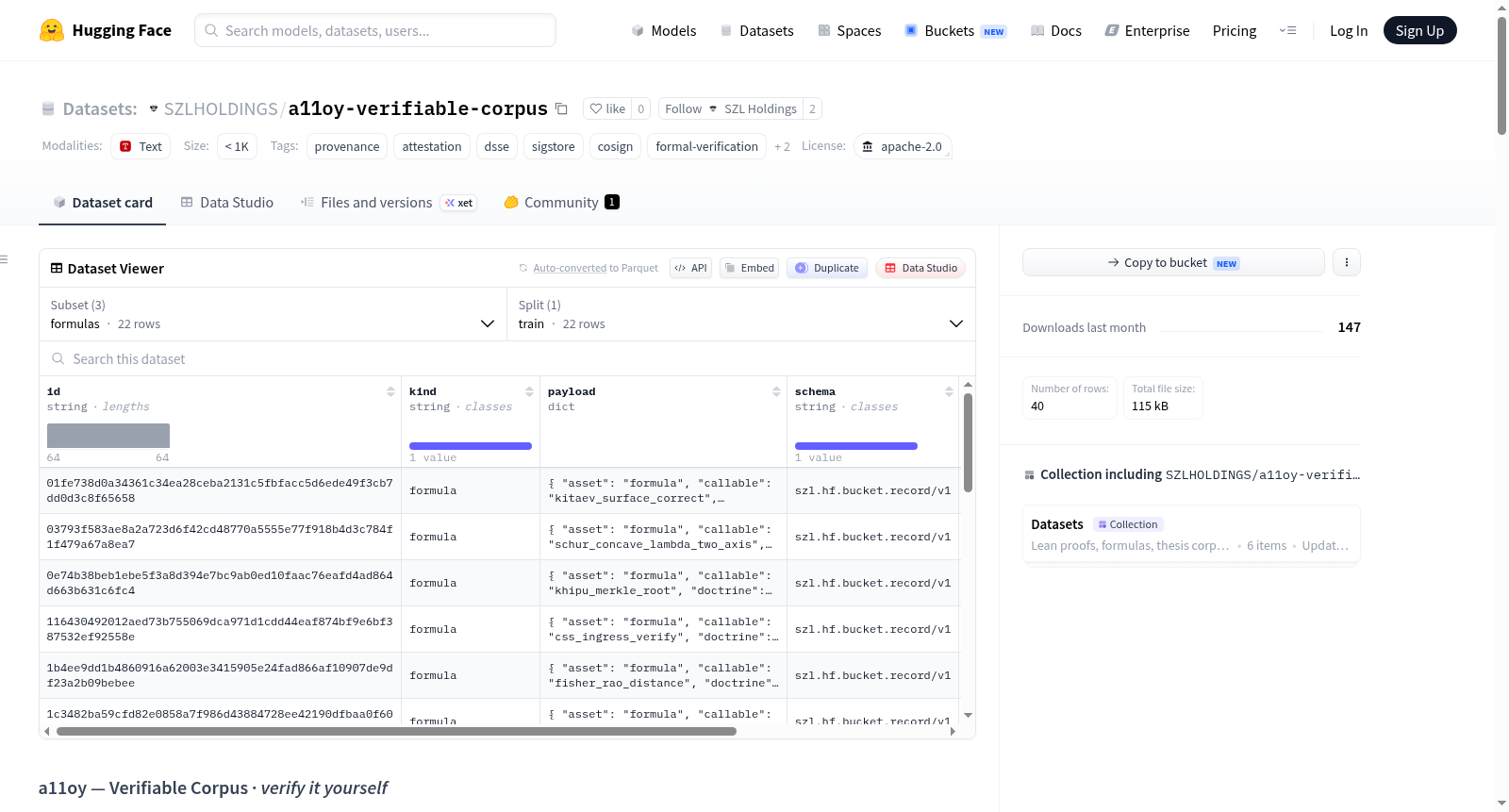
Task: Click the table scroll-up arrow
Action: 968,385
